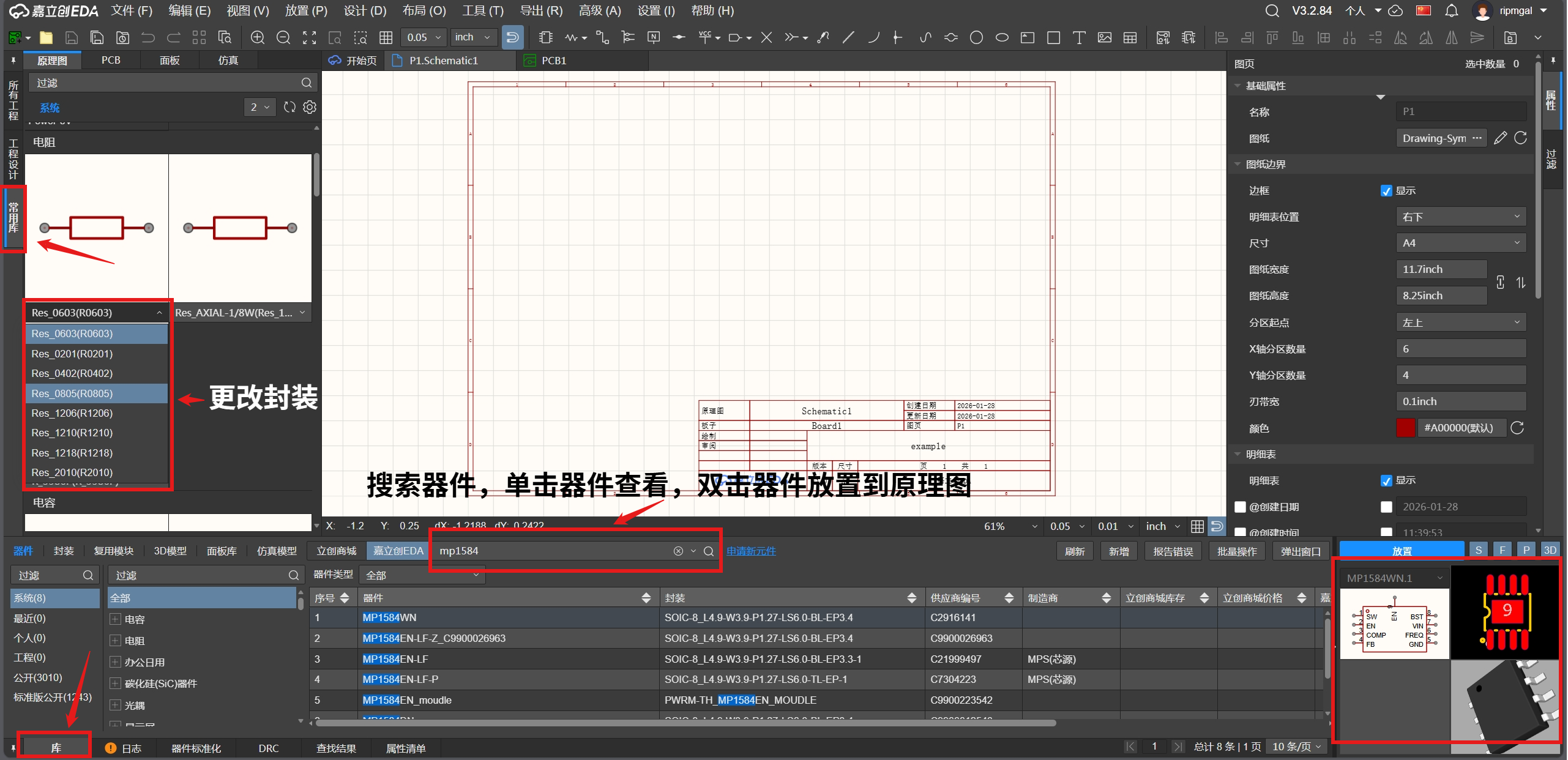This screenshot has height=760, width=1568.
Task: Select the text tool icon
Action: click(x=1079, y=38)
